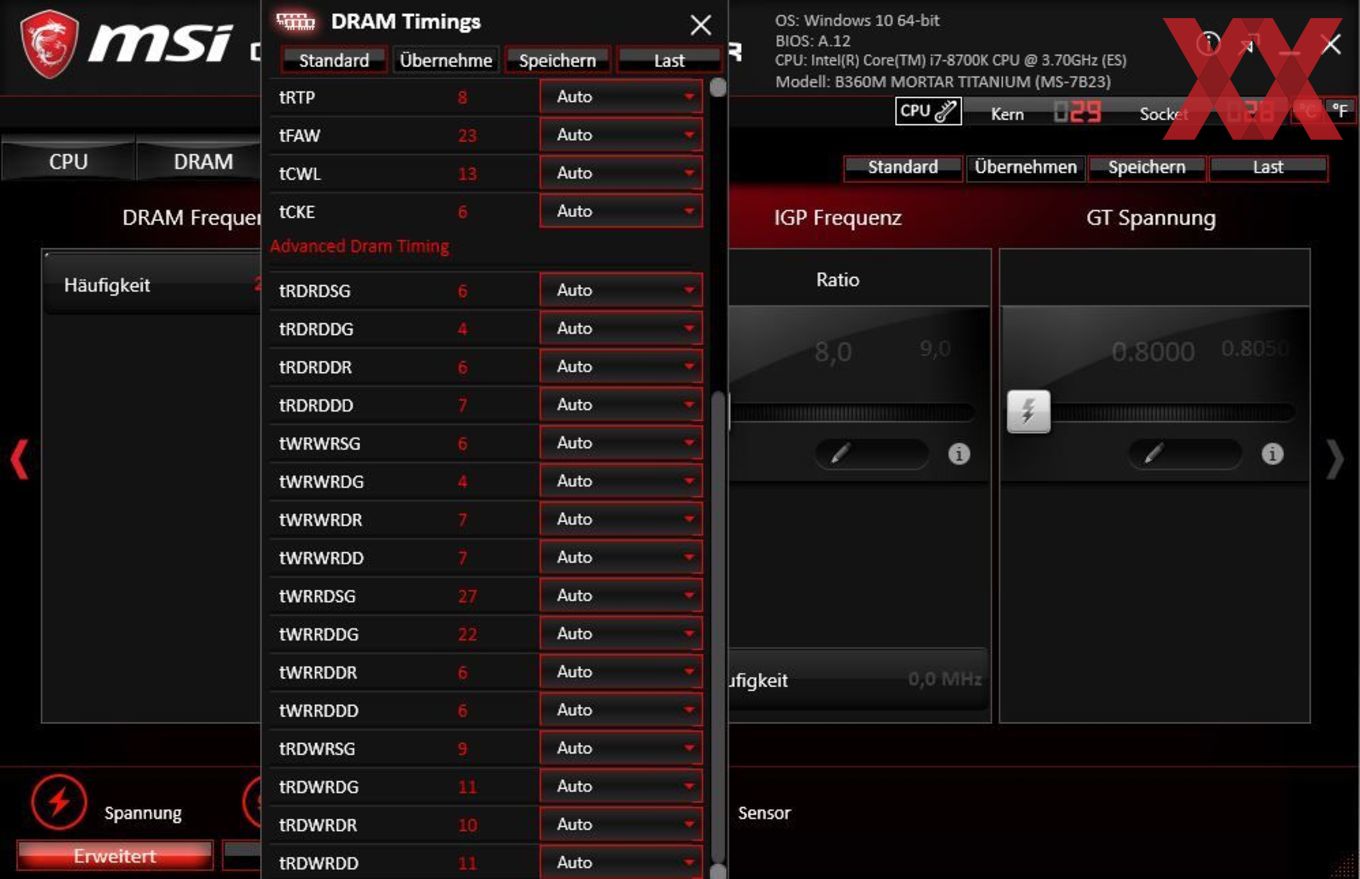This screenshot has height=879, width=1360.
Task: Open tCWL Auto dropdown
Action: tap(621, 173)
